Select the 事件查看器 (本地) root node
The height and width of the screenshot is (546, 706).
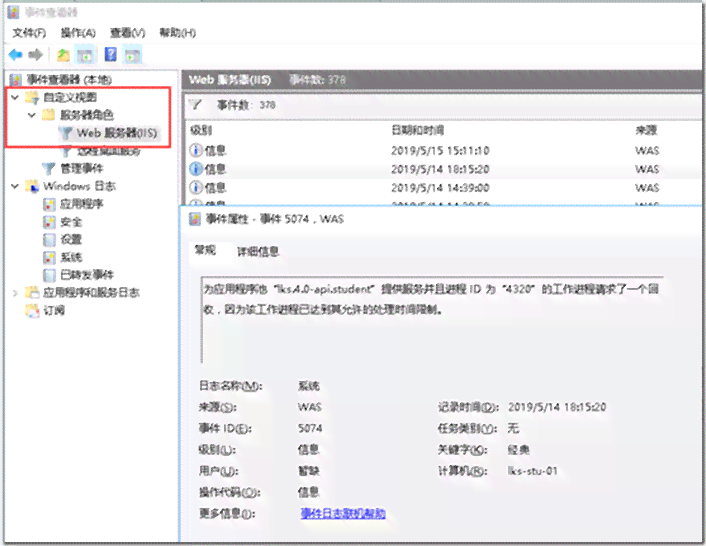69,80
